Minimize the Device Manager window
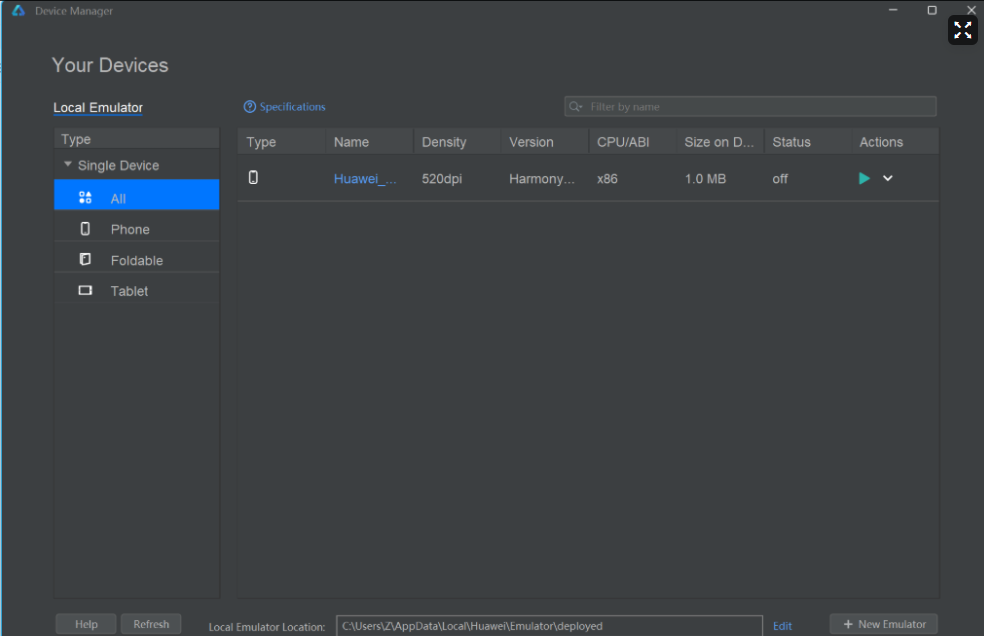Image resolution: width=984 pixels, height=636 pixels. [893, 10]
